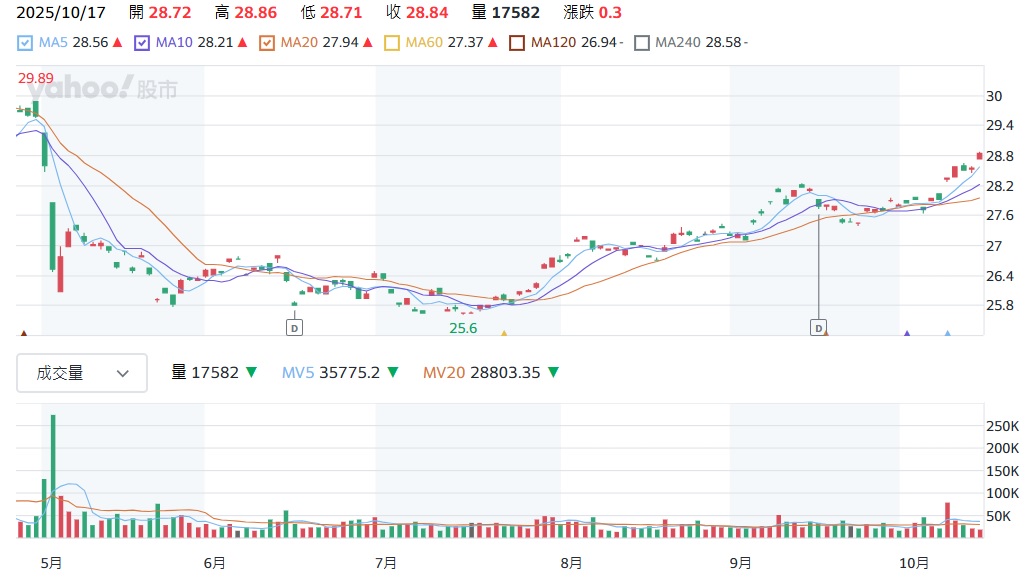Screen dimensions: 1028x579
Task: Click the D dividend marker in June
Action: (294, 327)
